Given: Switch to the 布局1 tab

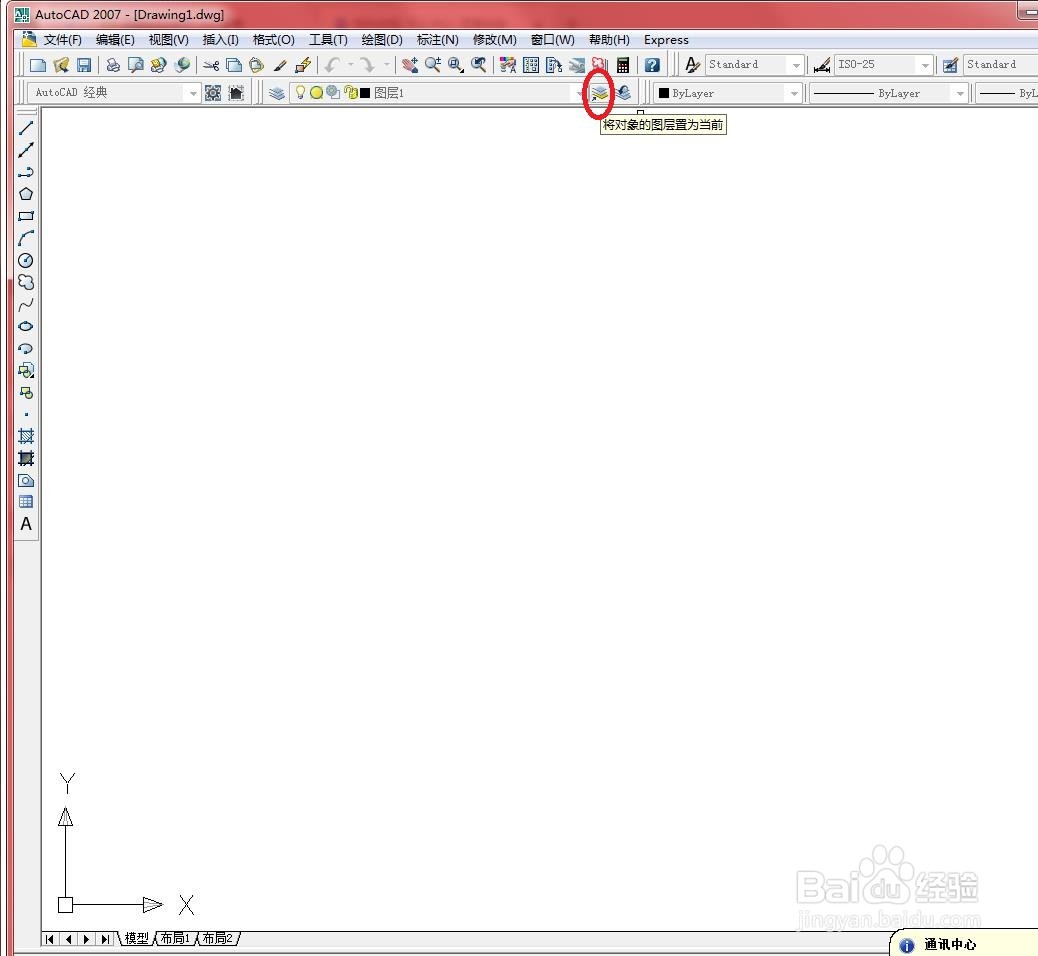Looking at the screenshot, I should 175,938.
